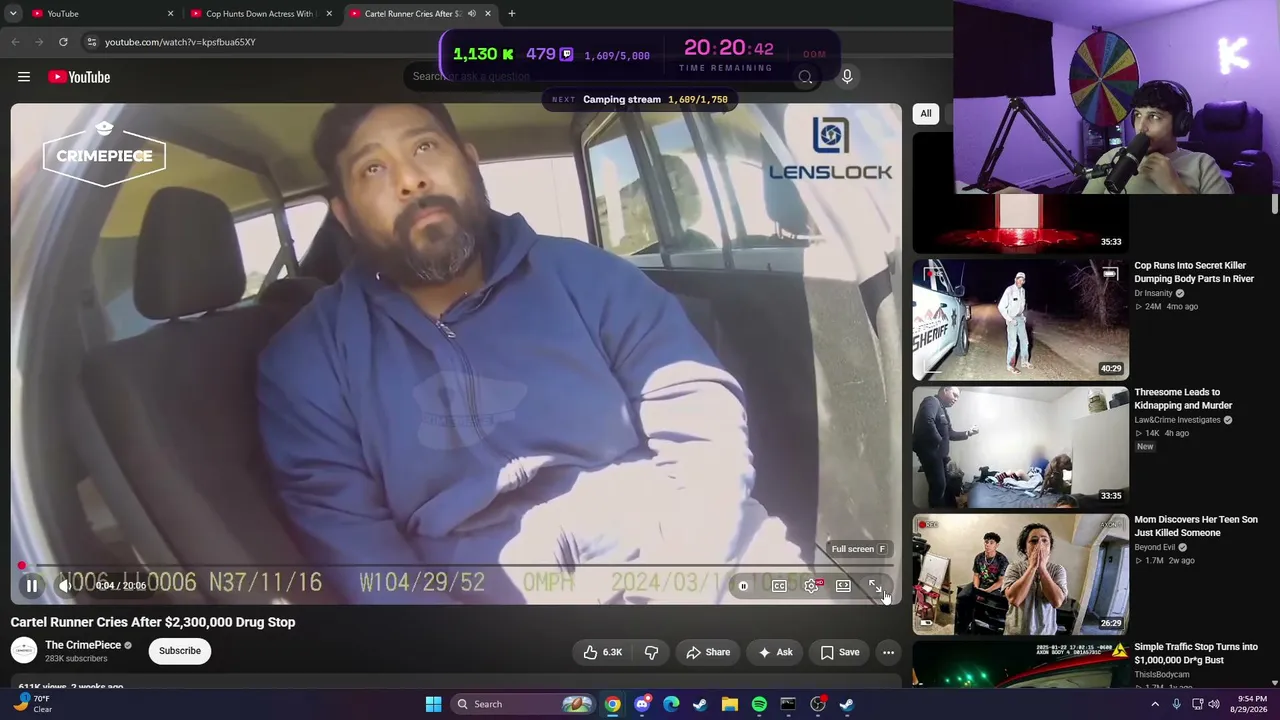The height and width of the screenshot is (720, 1280).
Task: Pause the video with the pause button
Action: coord(31,586)
